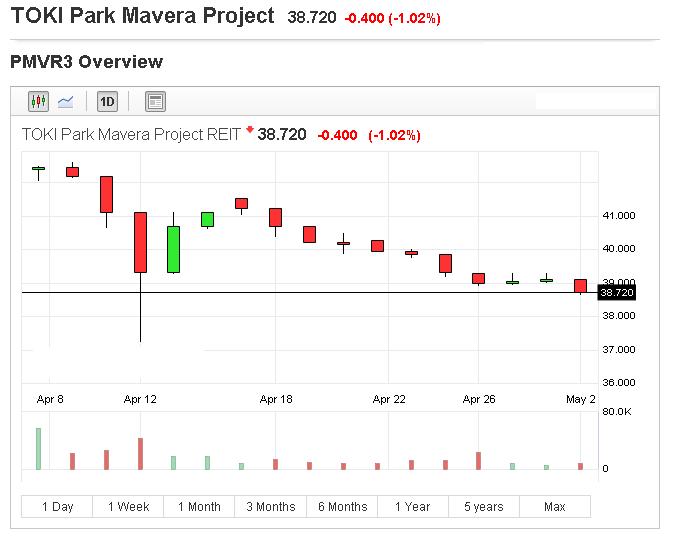
Task: Switch to the line chart icon
Action: tap(66, 102)
